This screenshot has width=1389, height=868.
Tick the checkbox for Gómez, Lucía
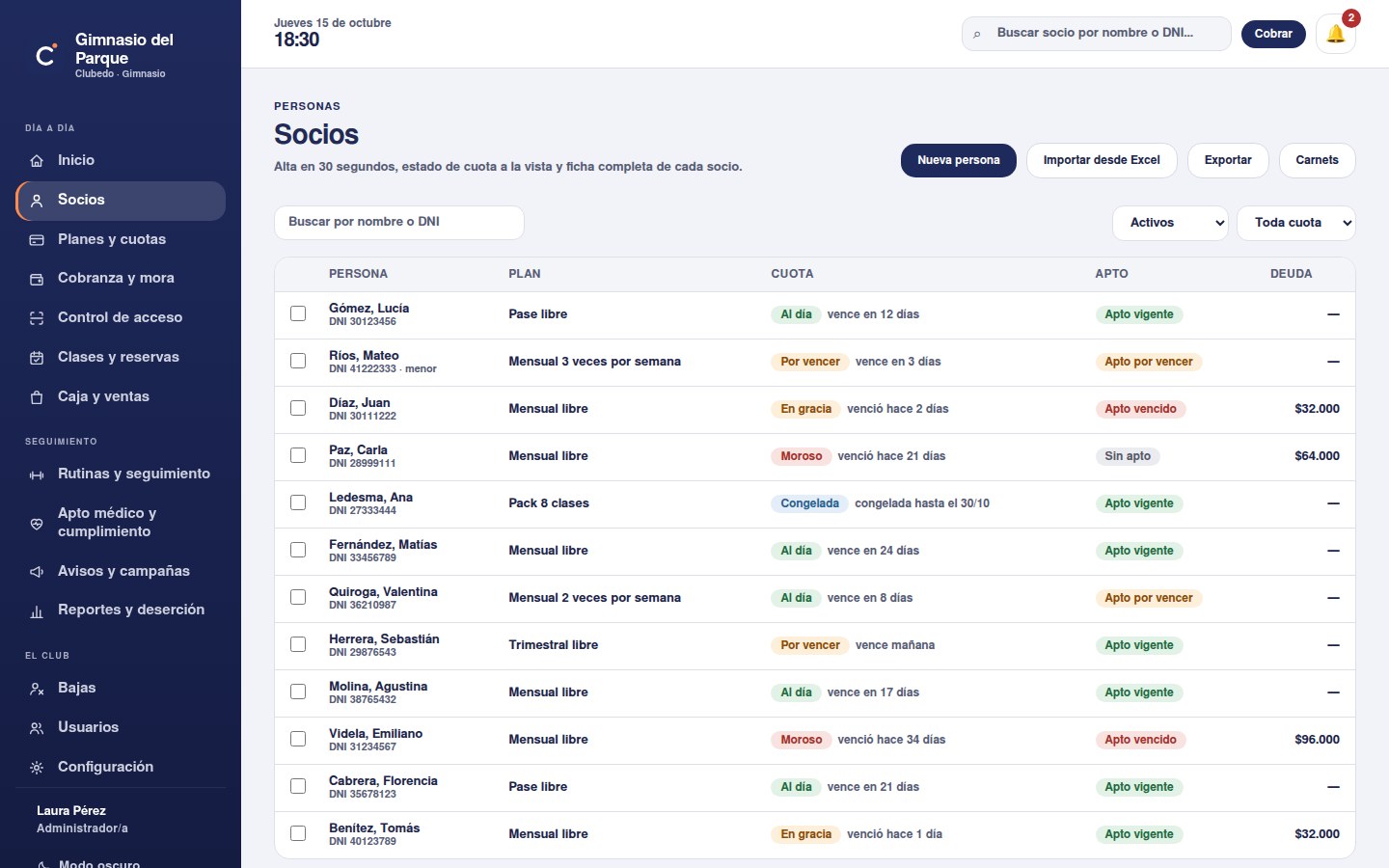pos(298,313)
